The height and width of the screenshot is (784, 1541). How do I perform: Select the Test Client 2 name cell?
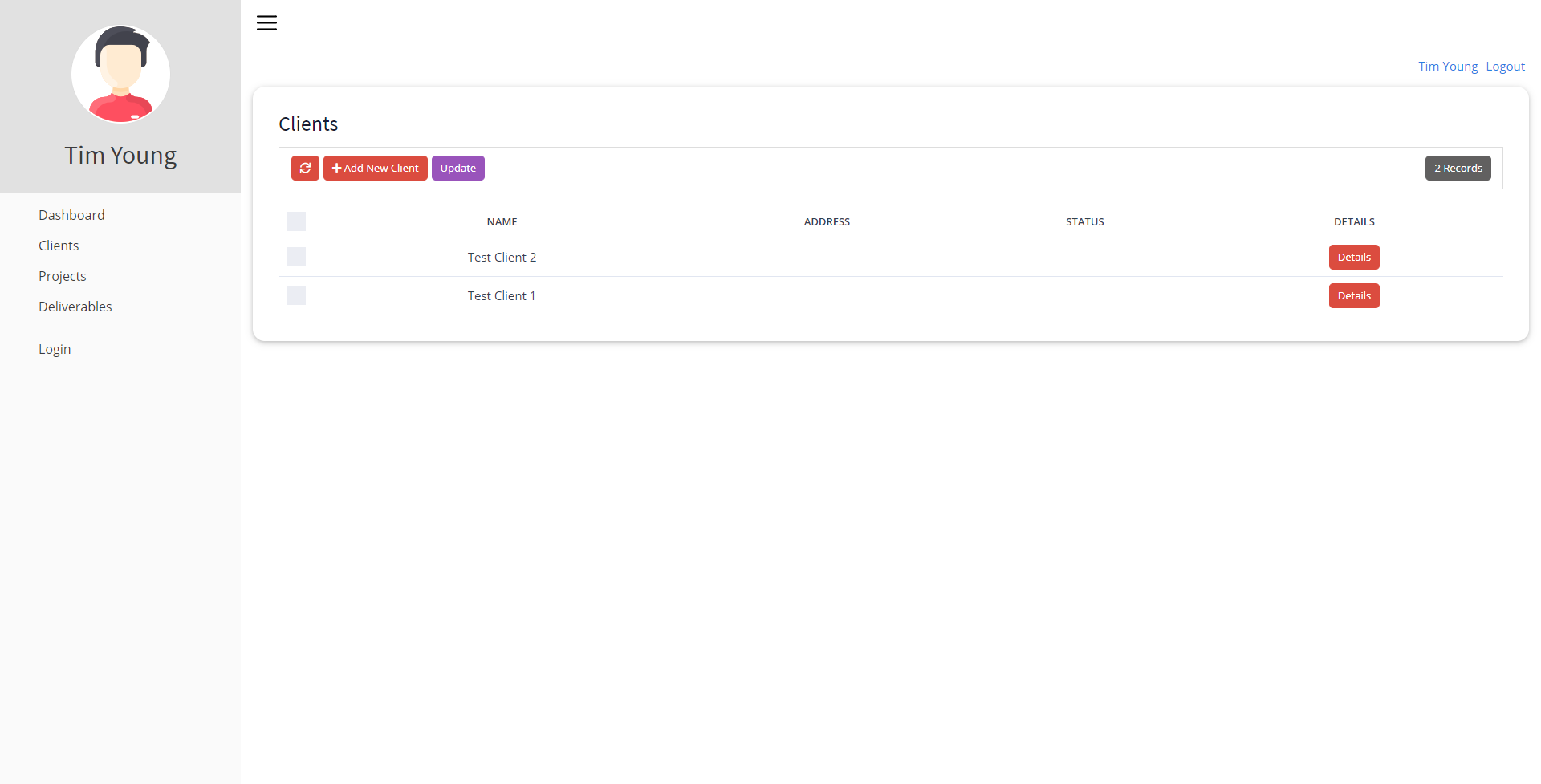[x=502, y=258]
